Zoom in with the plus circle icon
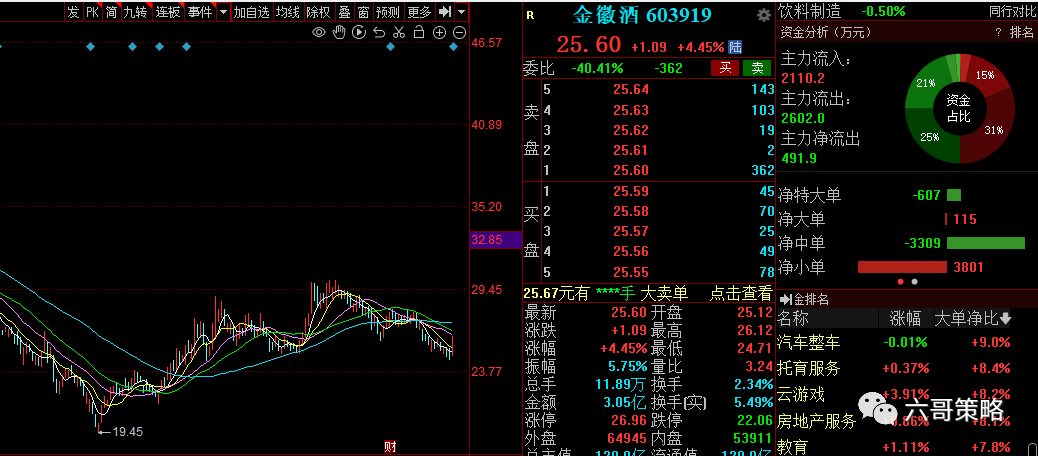The image size is (1038, 456). click(439, 32)
